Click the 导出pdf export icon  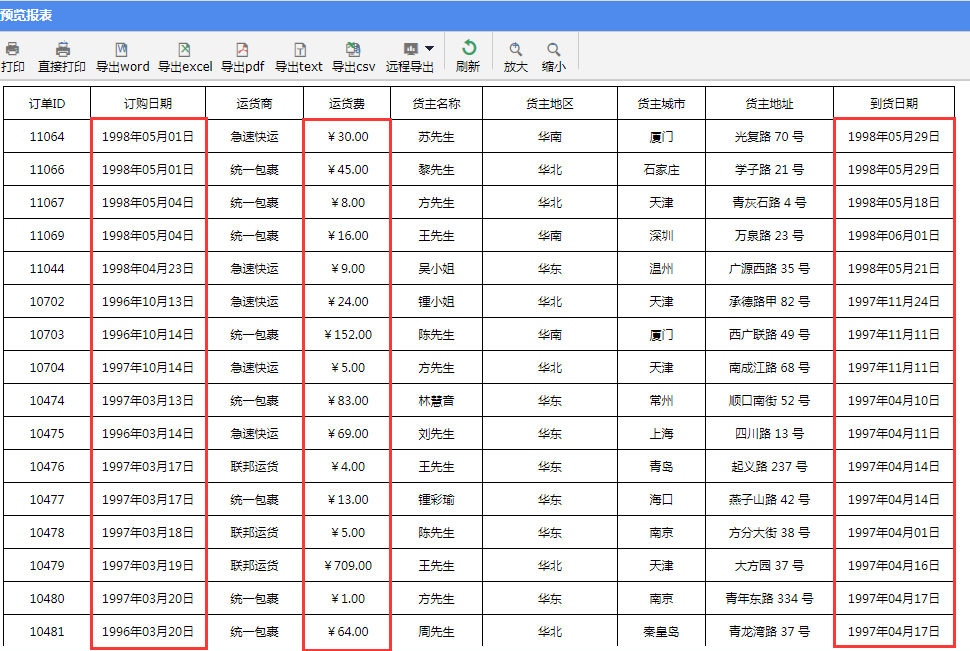(242, 49)
